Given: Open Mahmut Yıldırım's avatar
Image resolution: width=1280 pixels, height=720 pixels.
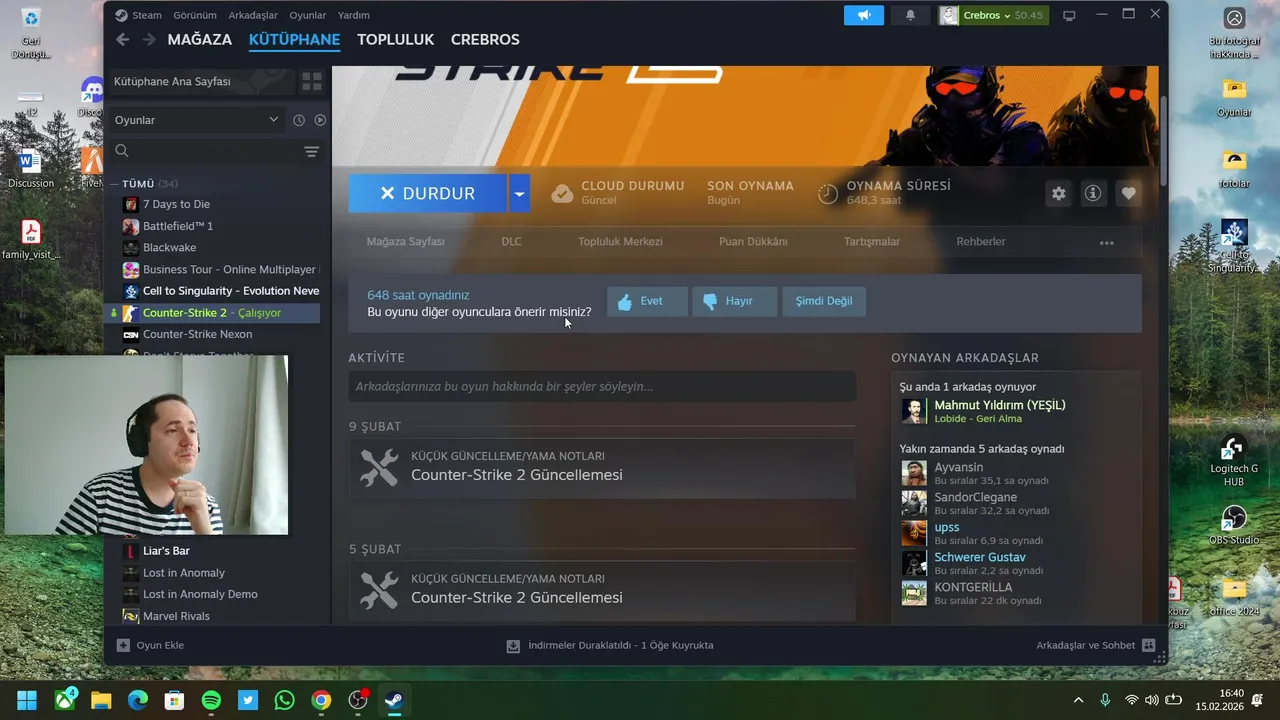Looking at the screenshot, I should click(x=914, y=411).
